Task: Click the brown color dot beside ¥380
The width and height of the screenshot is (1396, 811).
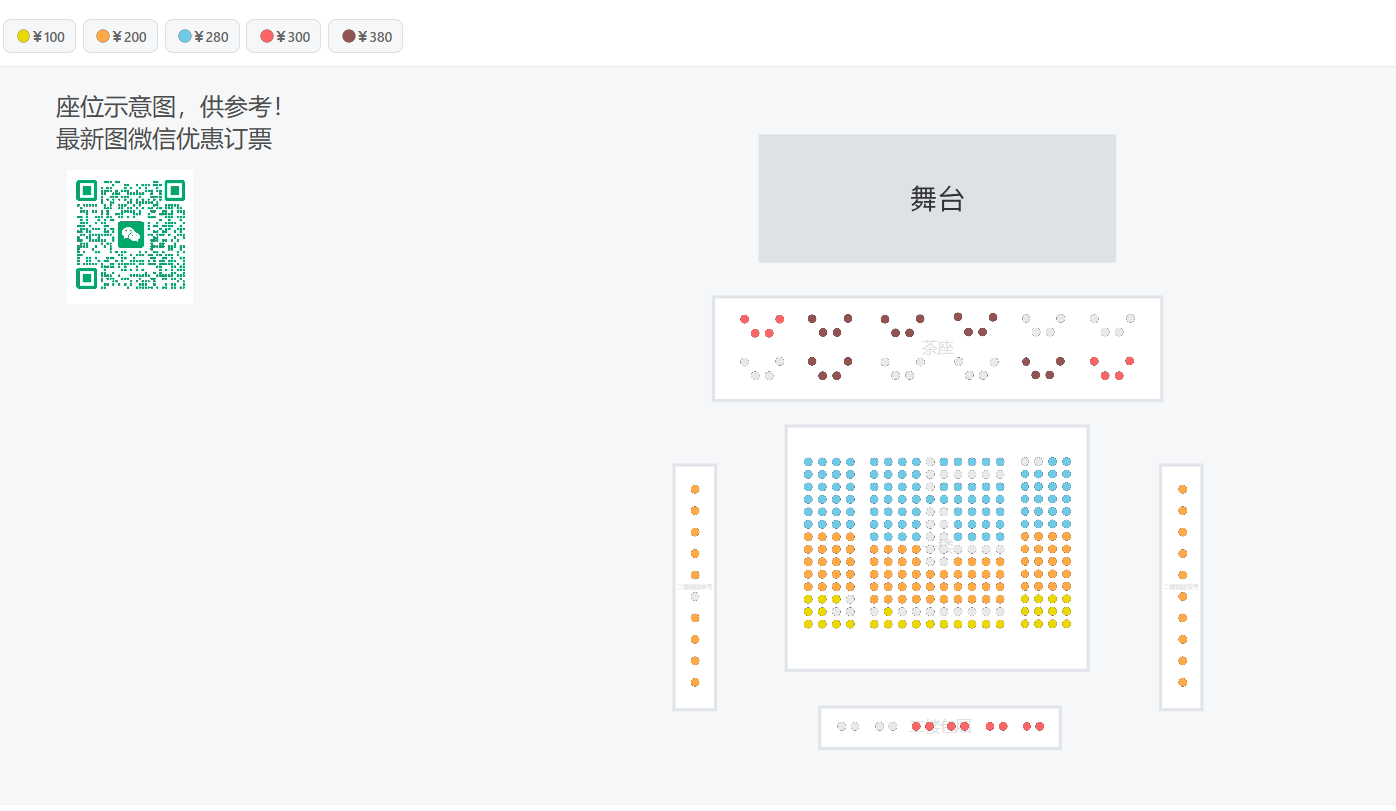Action: 349,36
